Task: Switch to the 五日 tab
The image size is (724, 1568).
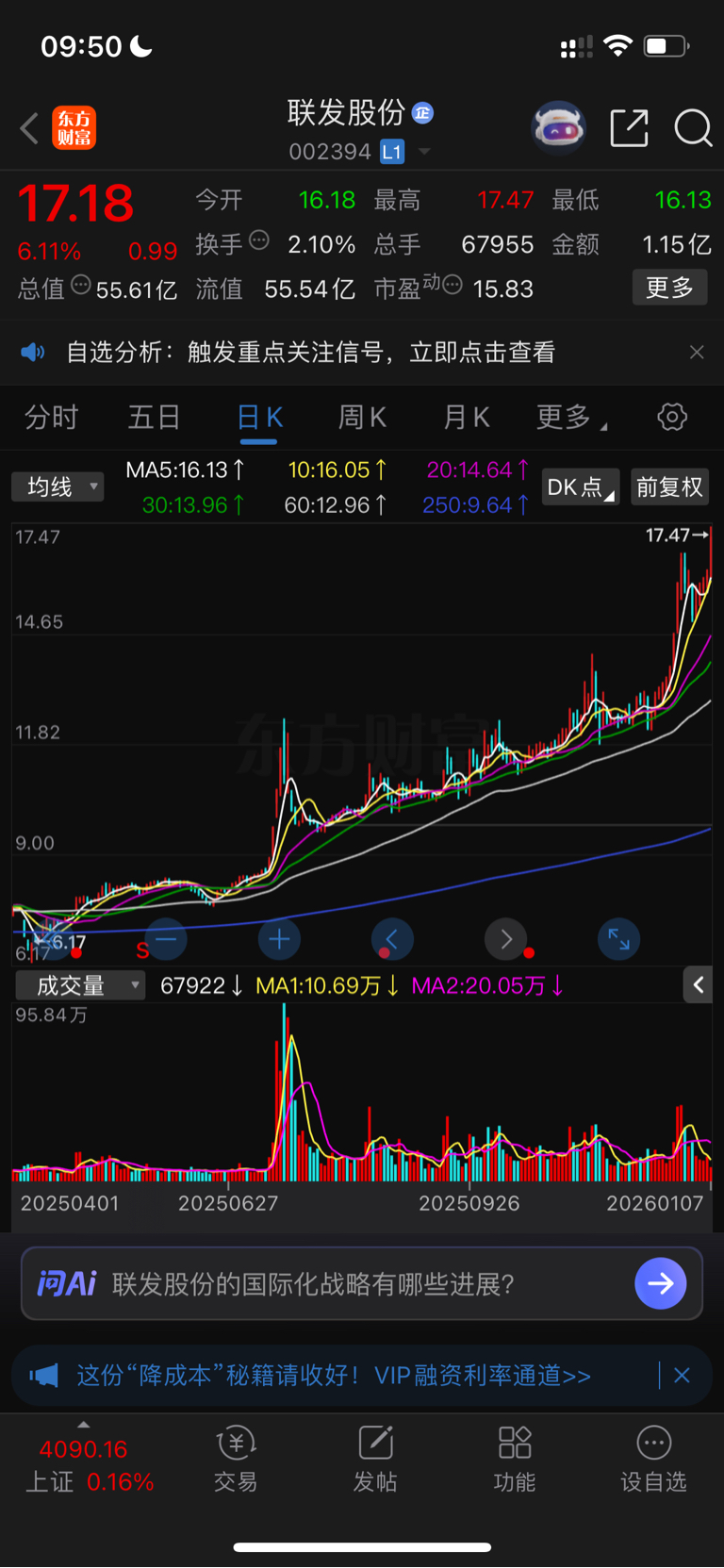Action: click(x=154, y=417)
